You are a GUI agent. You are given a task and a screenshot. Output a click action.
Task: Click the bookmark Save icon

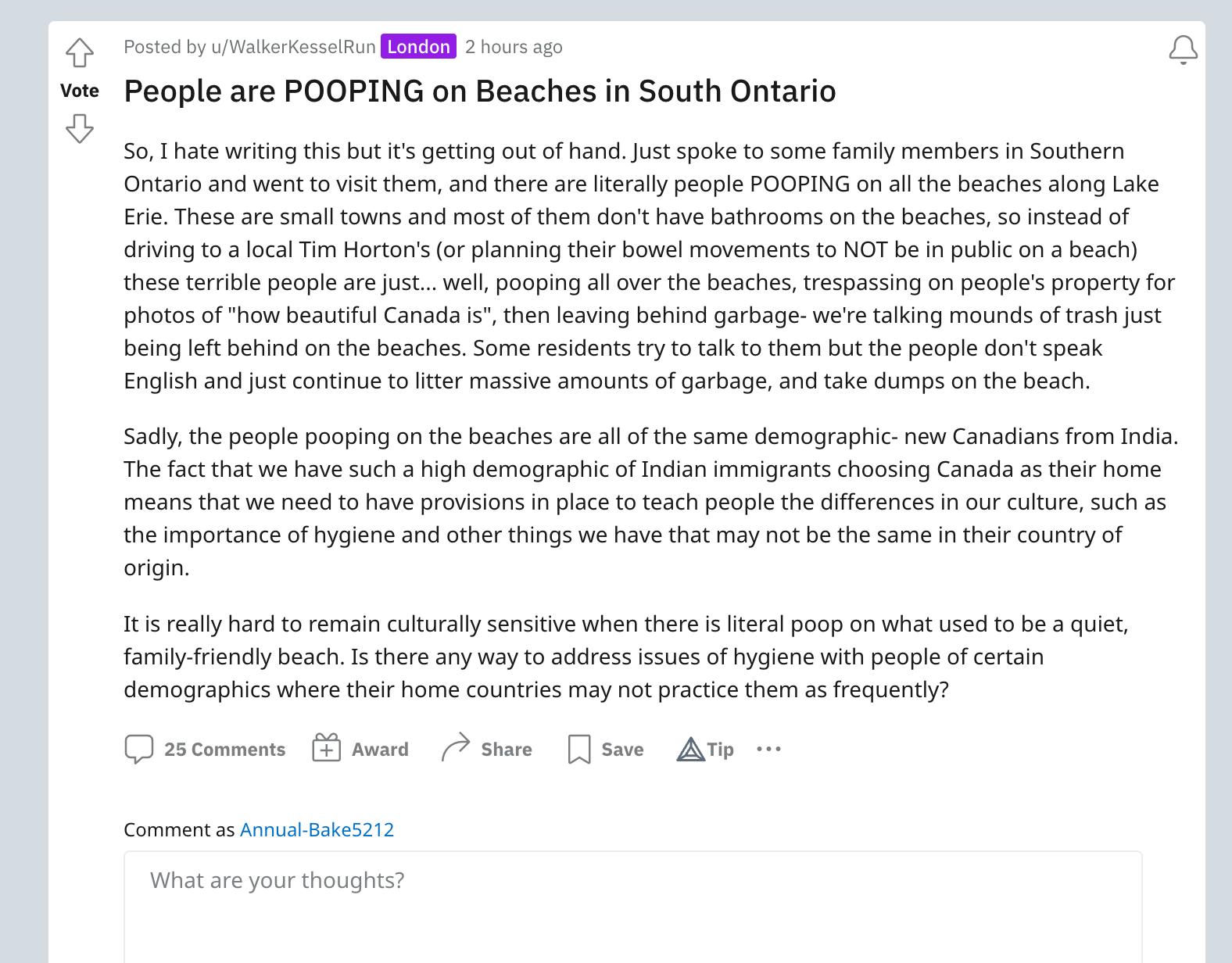[579, 749]
